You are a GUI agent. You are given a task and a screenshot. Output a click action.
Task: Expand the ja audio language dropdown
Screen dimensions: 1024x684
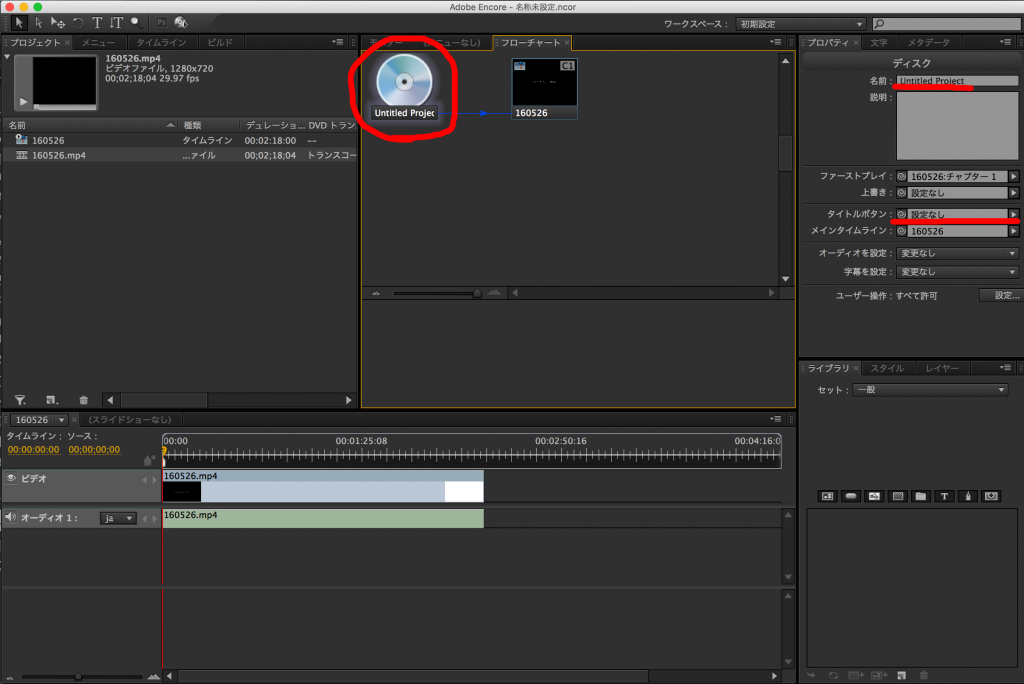pyautogui.click(x=118, y=518)
